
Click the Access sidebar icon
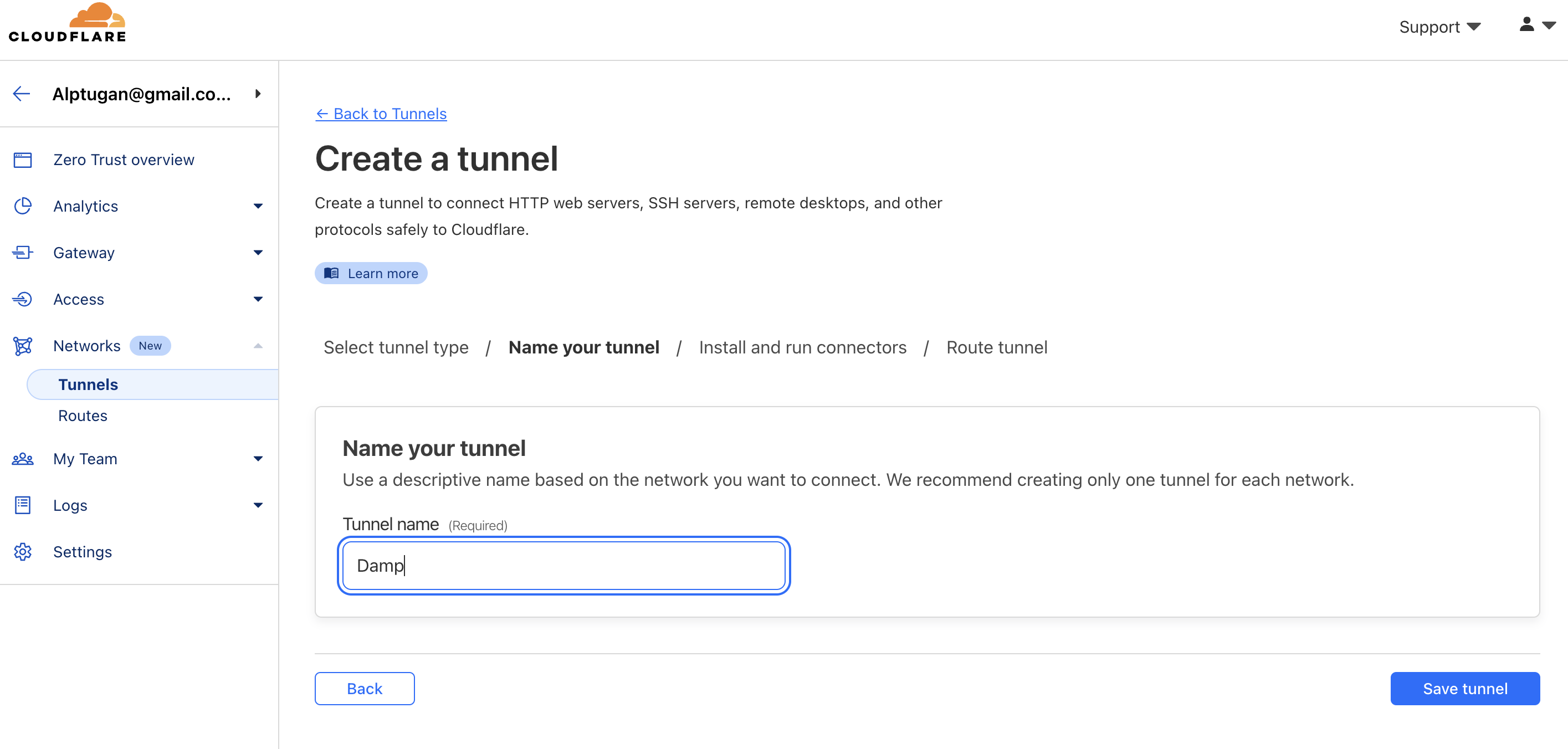click(x=23, y=299)
